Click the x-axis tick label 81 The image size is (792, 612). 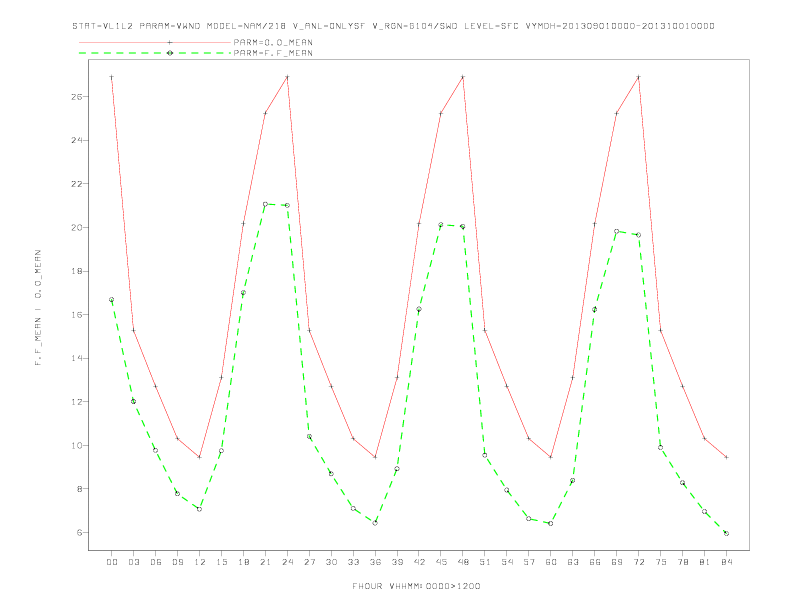[x=705, y=562]
